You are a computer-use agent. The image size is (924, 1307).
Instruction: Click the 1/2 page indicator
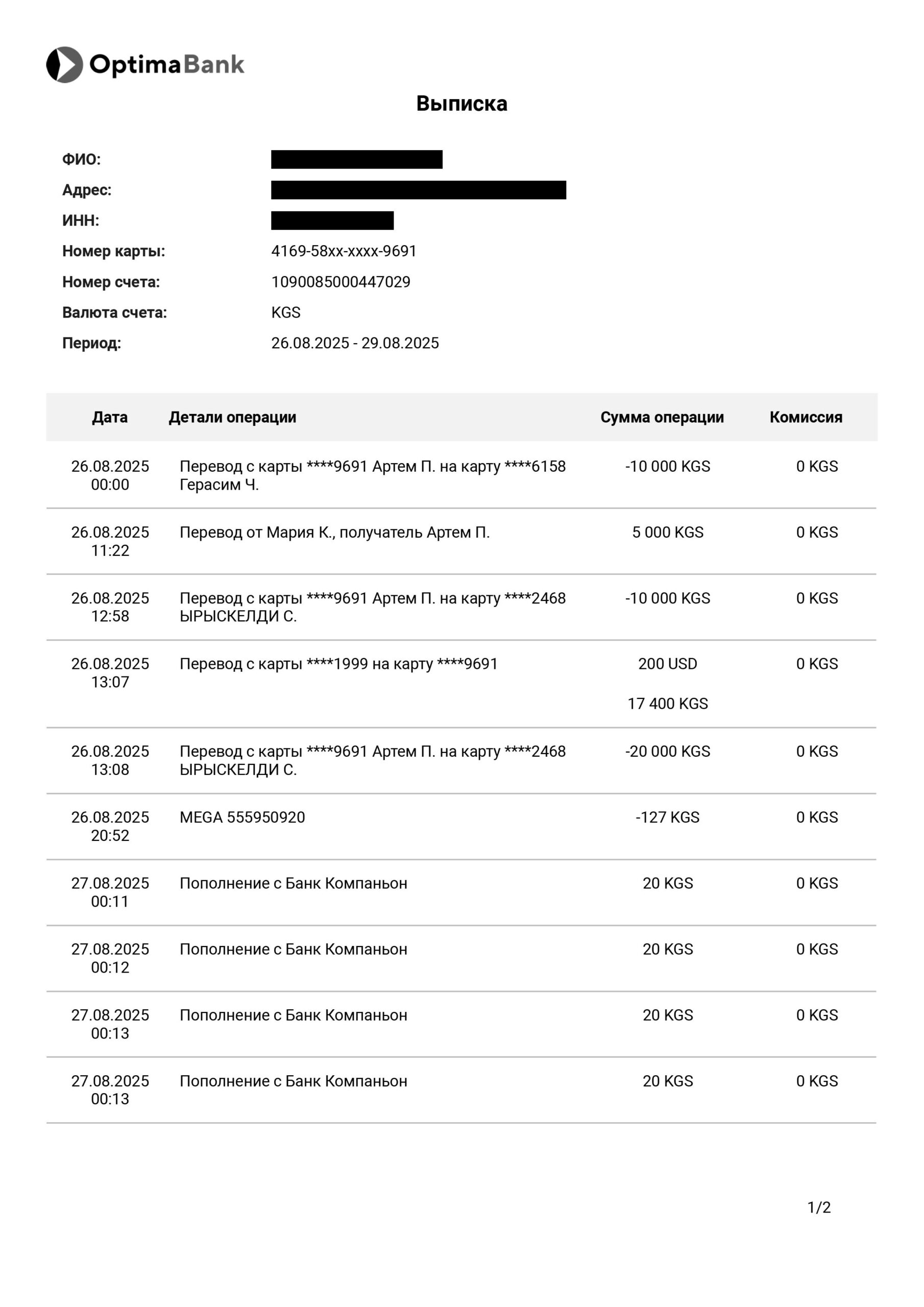click(819, 1207)
